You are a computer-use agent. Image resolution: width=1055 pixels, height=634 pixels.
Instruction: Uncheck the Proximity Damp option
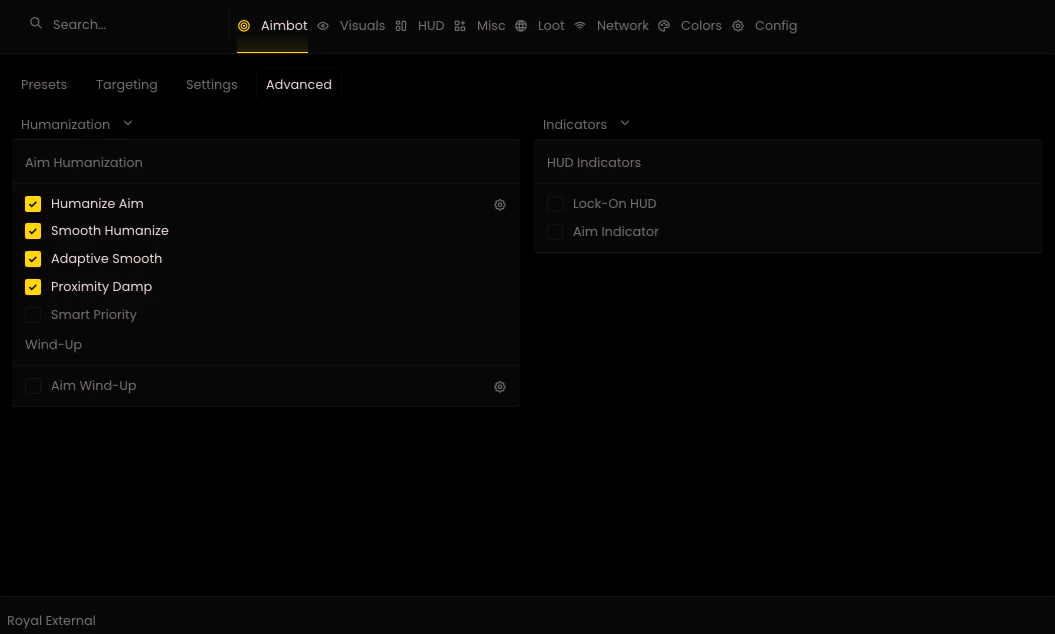pos(33,287)
